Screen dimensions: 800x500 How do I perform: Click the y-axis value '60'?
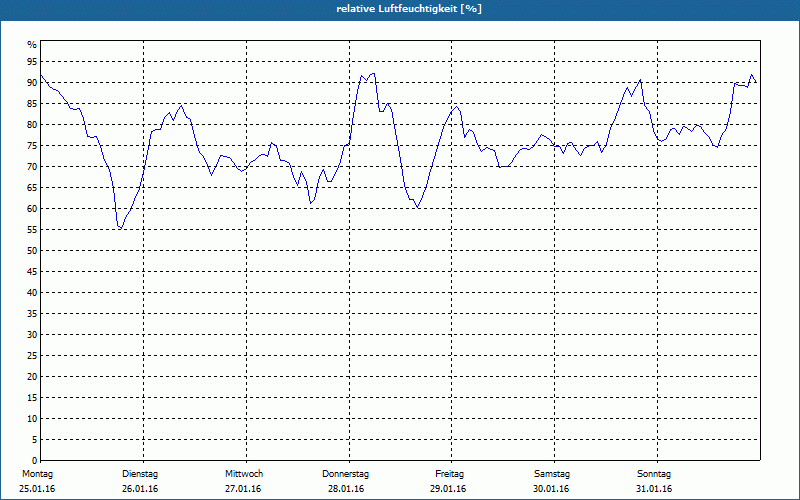pos(32,209)
